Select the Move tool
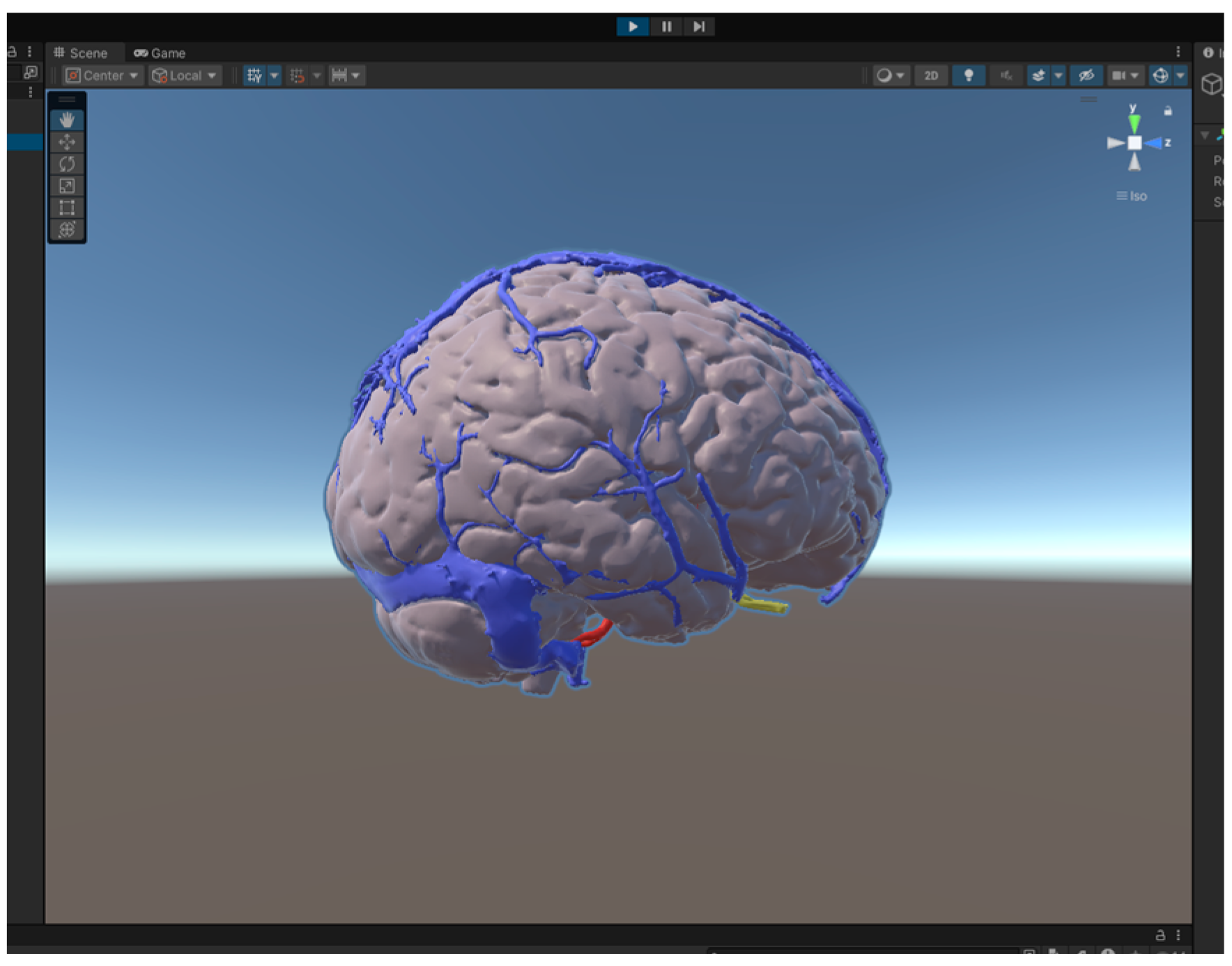This screenshot has width=1232, height=966. (x=67, y=142)
